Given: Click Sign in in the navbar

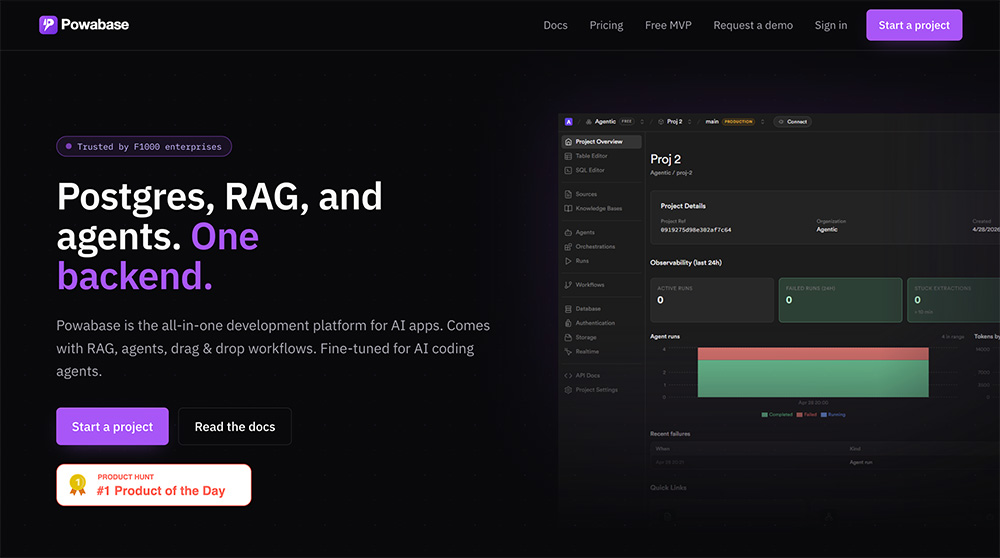Looking at the screenshot, I should coord(831,26).
